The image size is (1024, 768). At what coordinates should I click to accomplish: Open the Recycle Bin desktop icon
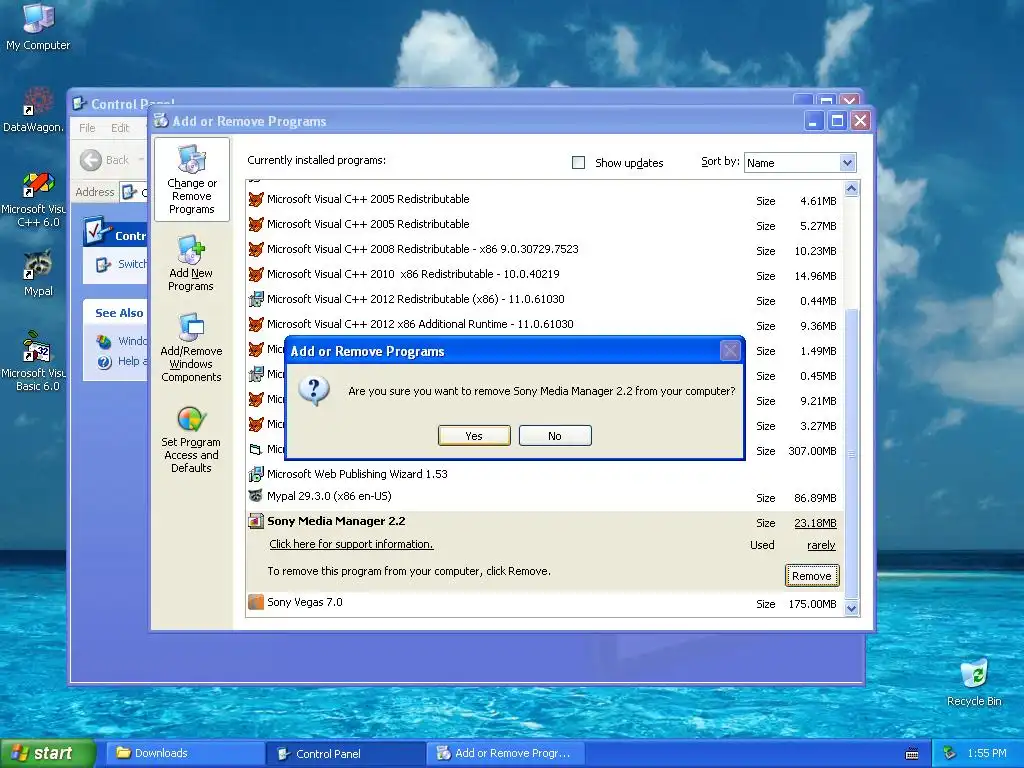(x=974, y=682)
